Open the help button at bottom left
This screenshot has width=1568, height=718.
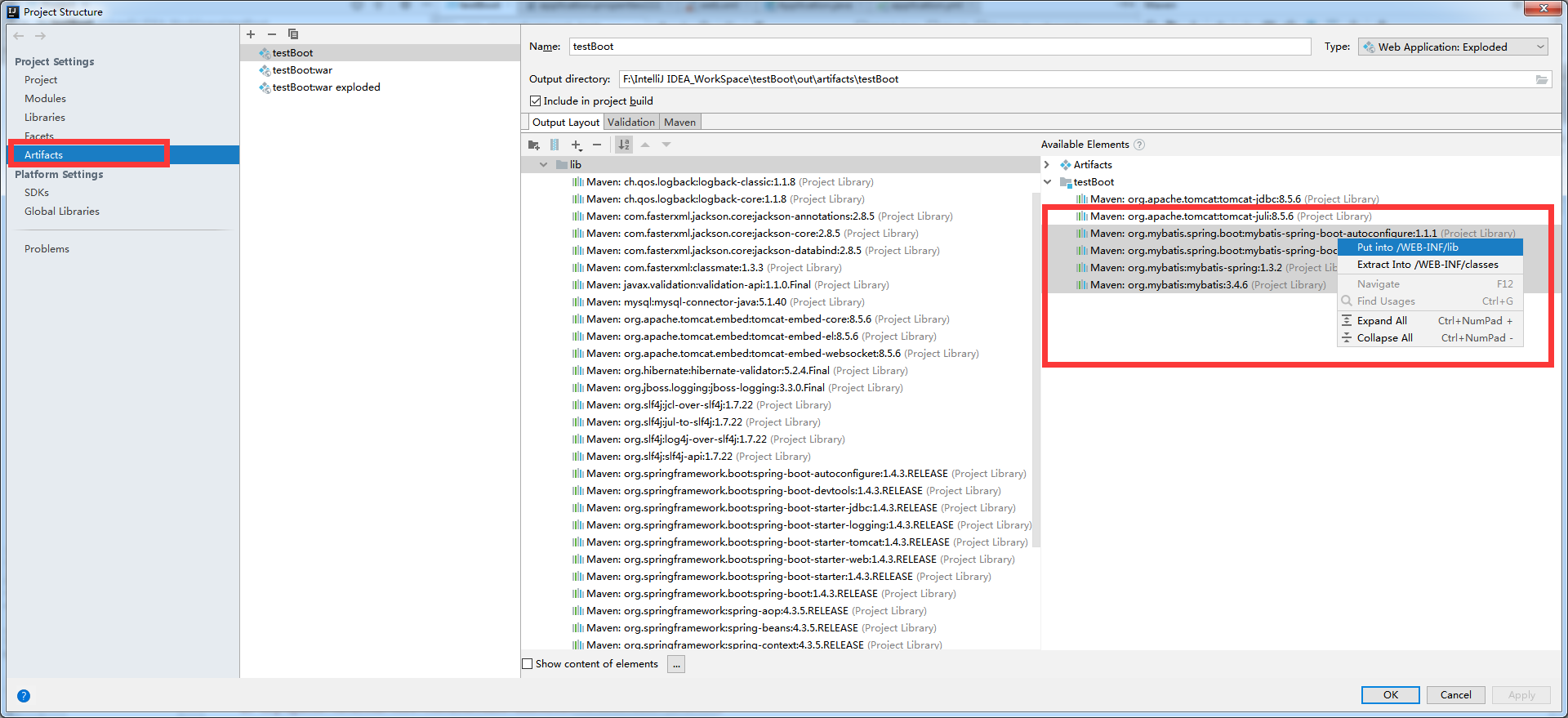[24, 696]
